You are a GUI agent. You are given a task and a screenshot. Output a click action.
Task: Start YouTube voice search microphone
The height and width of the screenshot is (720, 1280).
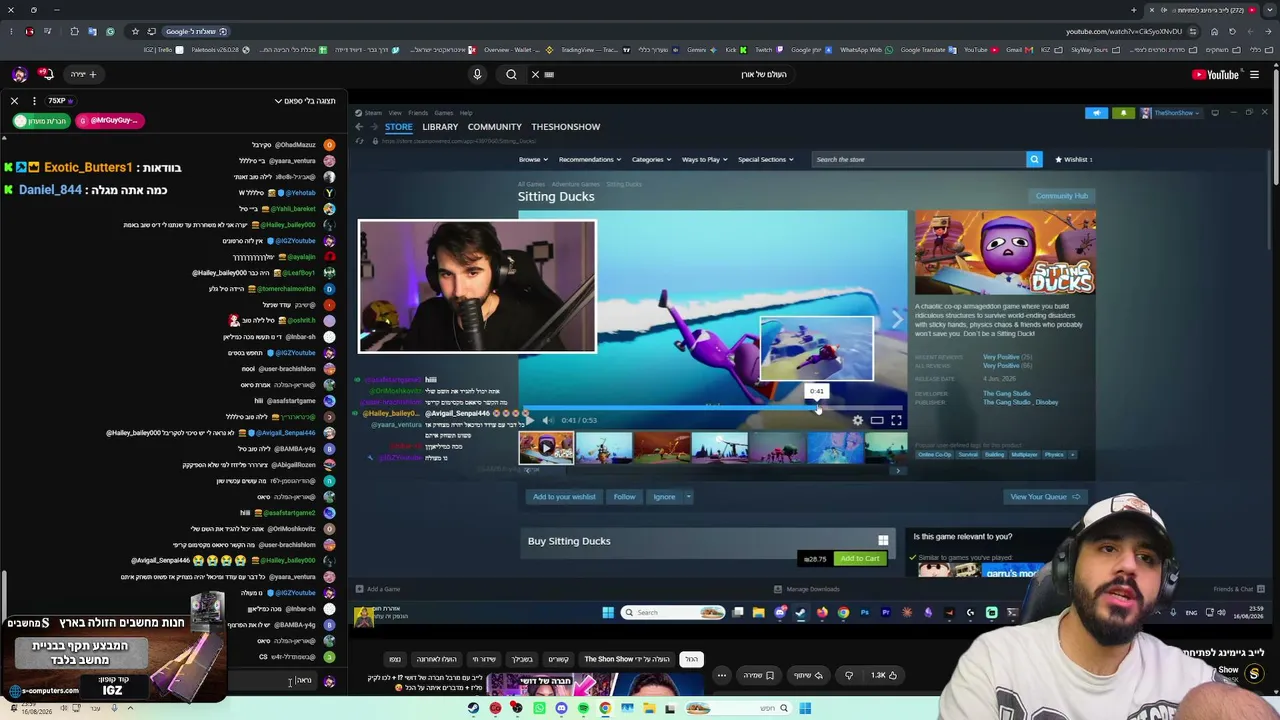tap(477, 74)
